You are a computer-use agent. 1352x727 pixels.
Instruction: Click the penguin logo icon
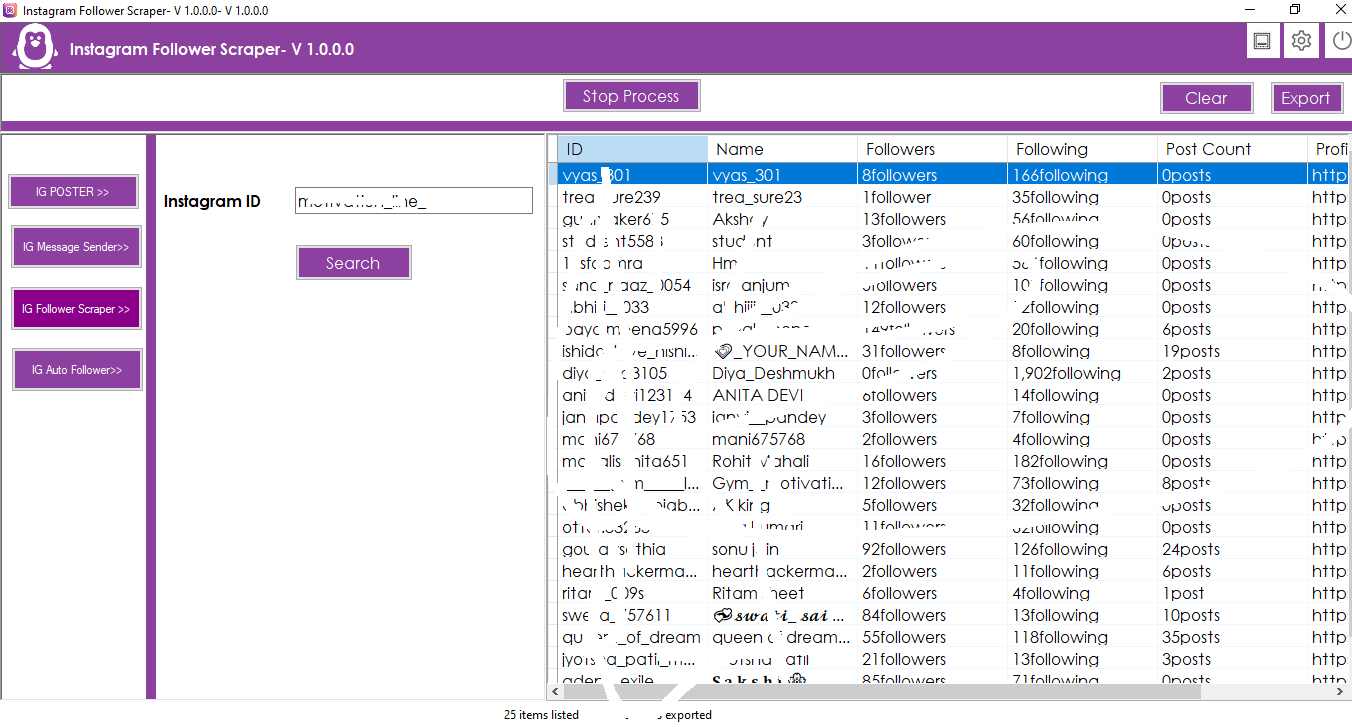34,48
